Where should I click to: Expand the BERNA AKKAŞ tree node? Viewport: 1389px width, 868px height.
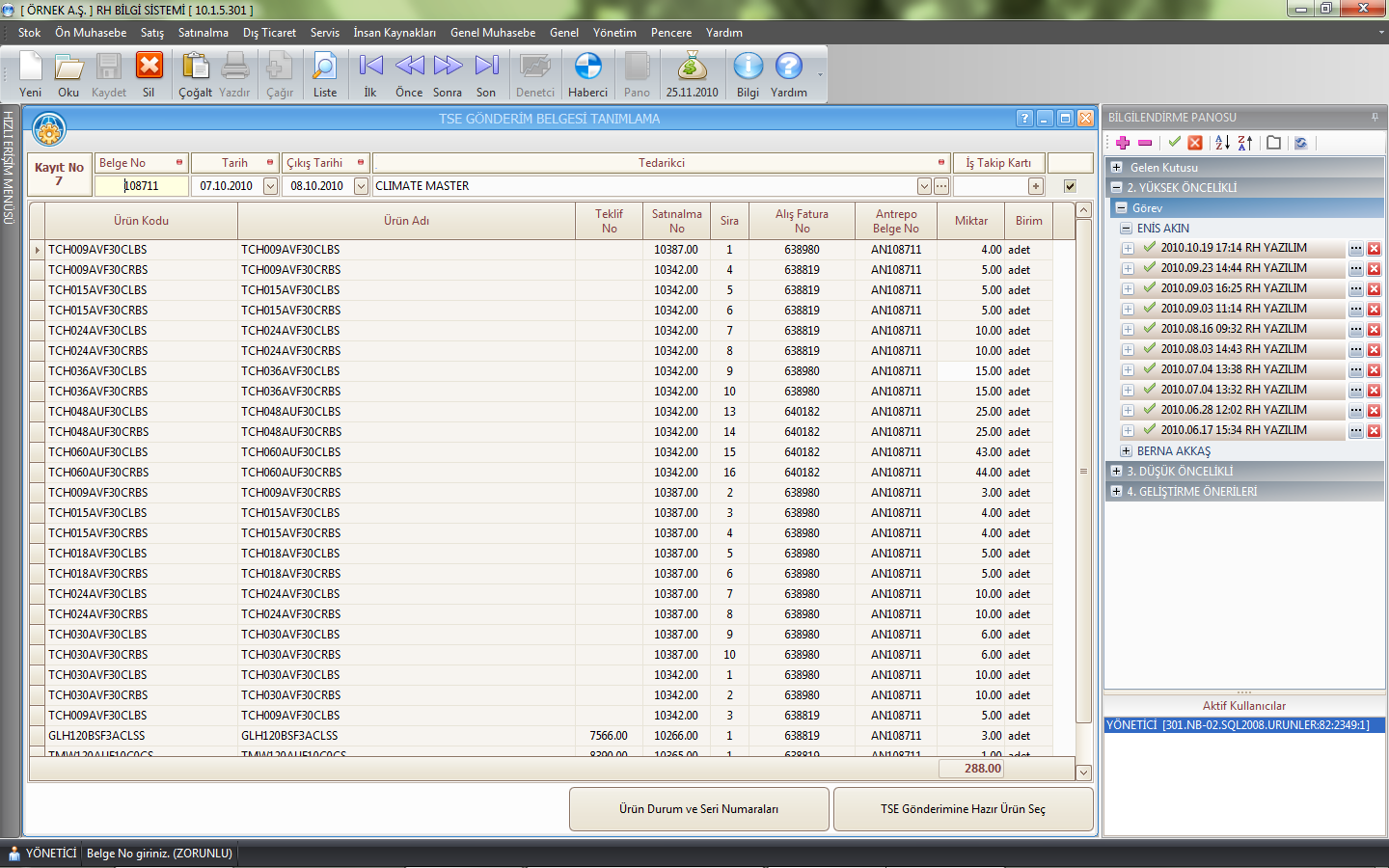(x=1126, y=451)
